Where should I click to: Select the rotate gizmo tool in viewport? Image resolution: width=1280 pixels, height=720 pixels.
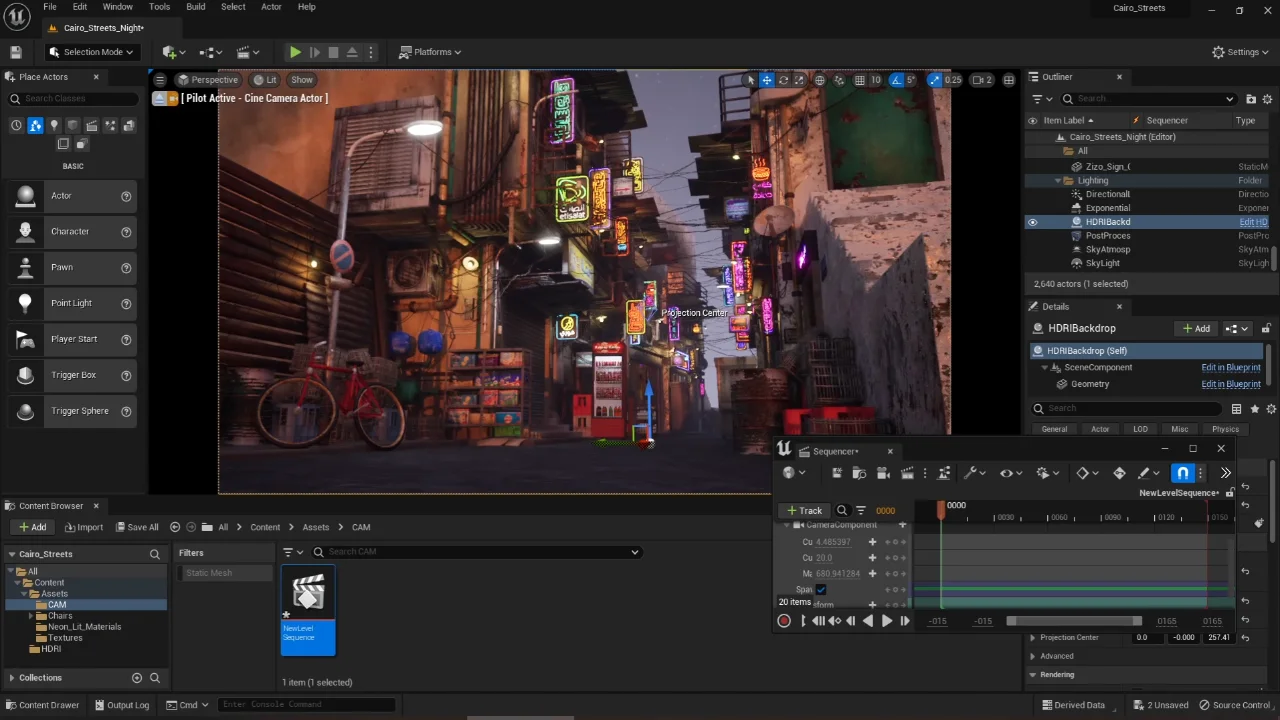tap(783, 80)
